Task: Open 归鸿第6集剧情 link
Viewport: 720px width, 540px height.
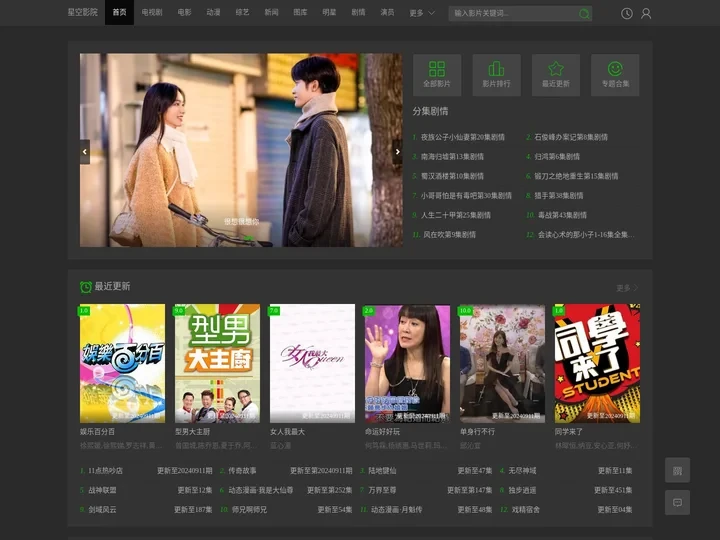Action: click(557, 157)
